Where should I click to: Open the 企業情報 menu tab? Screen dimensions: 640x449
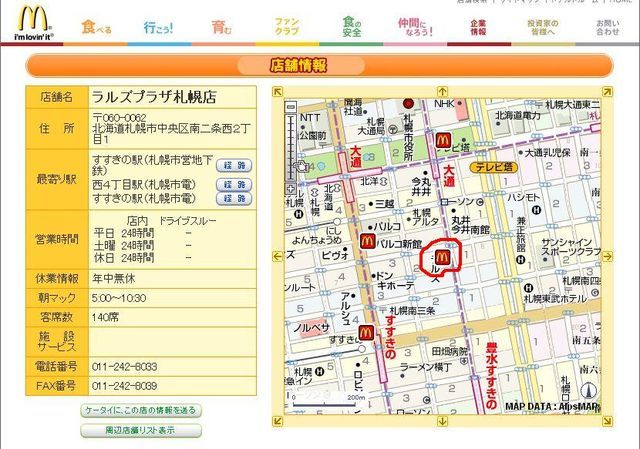click(x=478, y=25)
